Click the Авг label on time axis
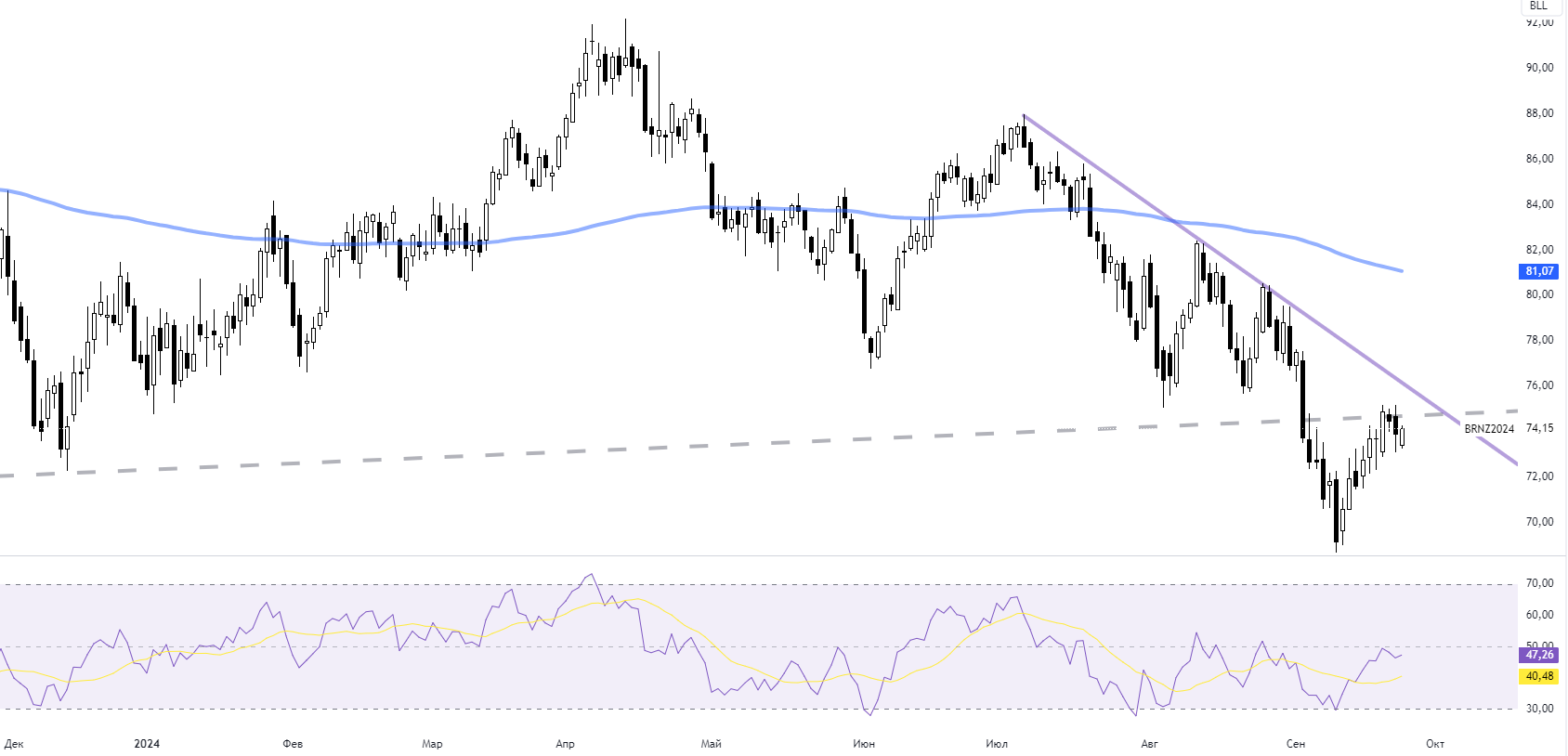This screenshot has width=1568, height=756. click(x=1150, y=744)
